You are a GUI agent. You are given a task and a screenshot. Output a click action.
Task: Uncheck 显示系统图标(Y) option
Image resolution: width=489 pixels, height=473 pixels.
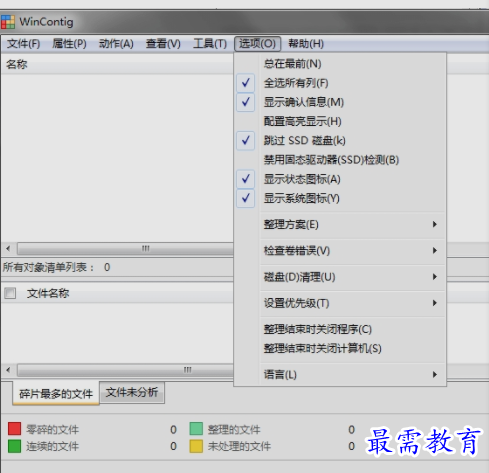pos(340,199)
